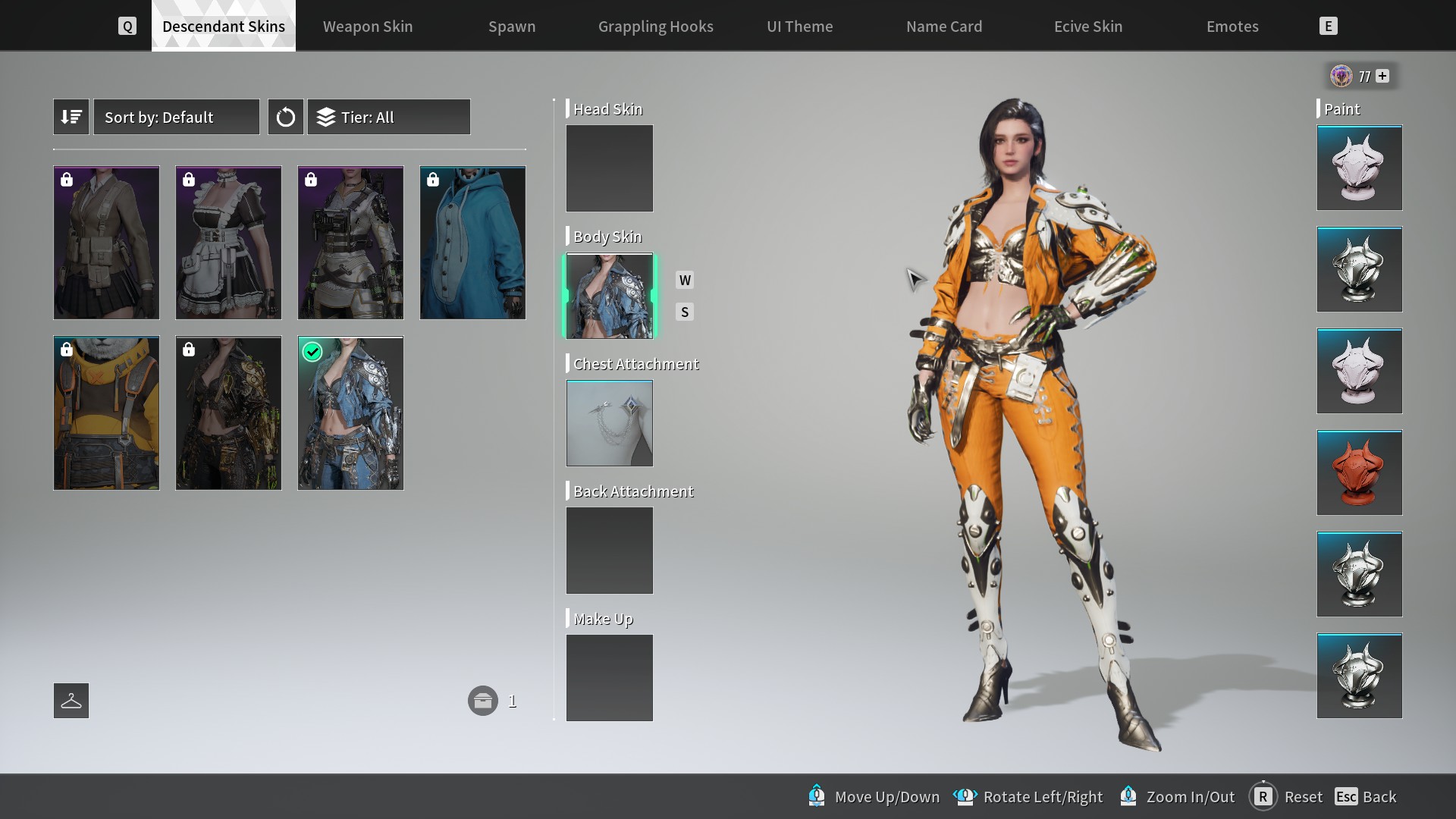Viewport: 1456px width, 819px height.
Task: Switch to the Weapon Skin tab
Action: (368, 27)
